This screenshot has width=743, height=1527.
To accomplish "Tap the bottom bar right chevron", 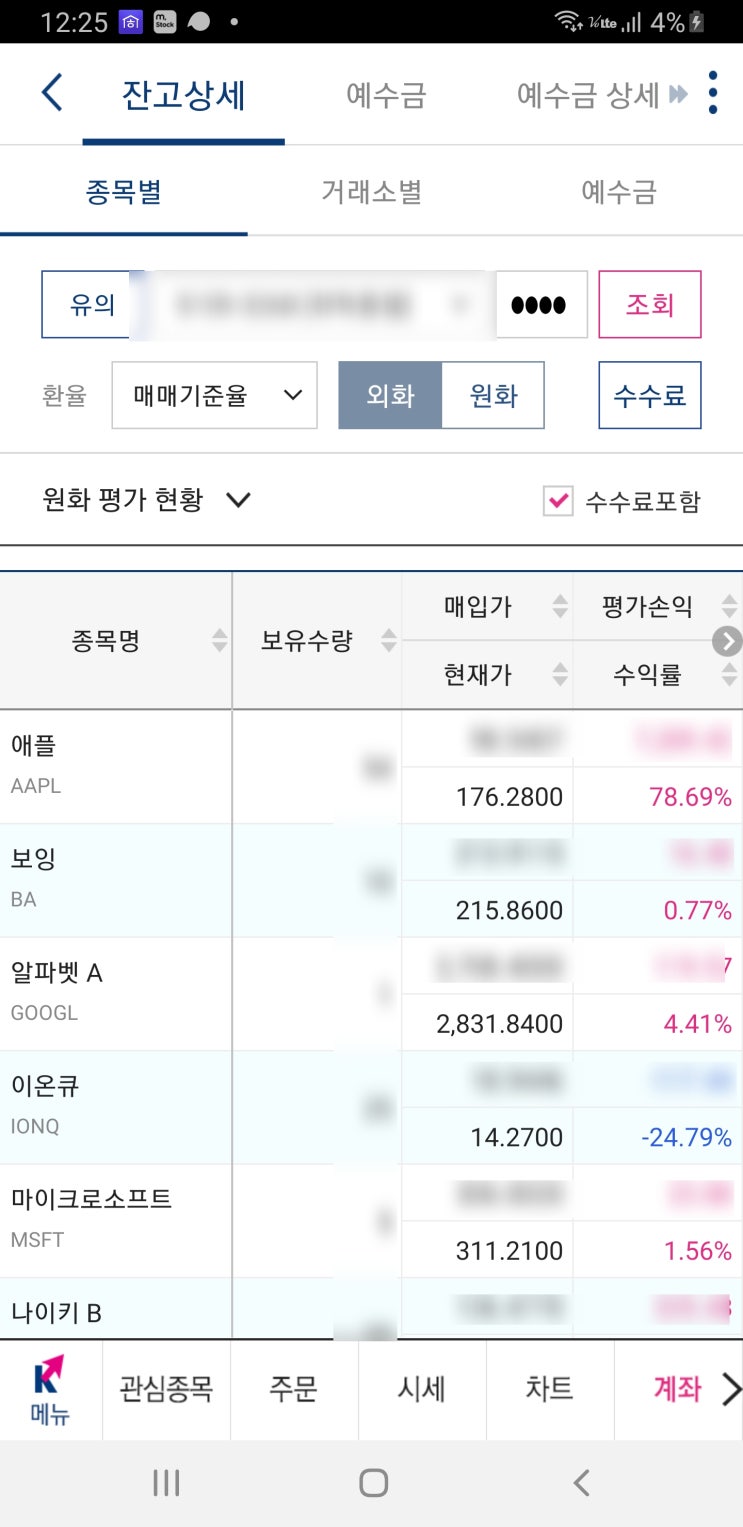I will [731, 1389].
